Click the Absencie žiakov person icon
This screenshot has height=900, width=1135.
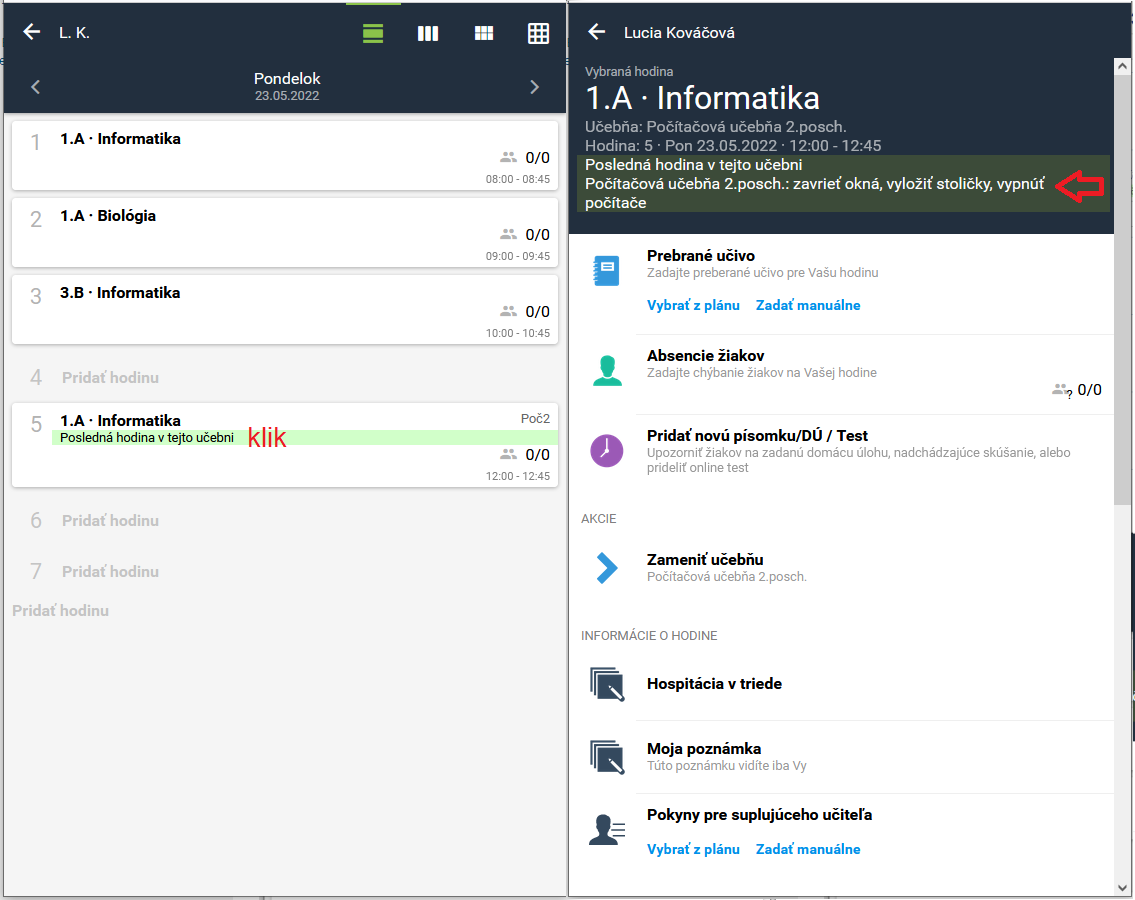[607, 371]
